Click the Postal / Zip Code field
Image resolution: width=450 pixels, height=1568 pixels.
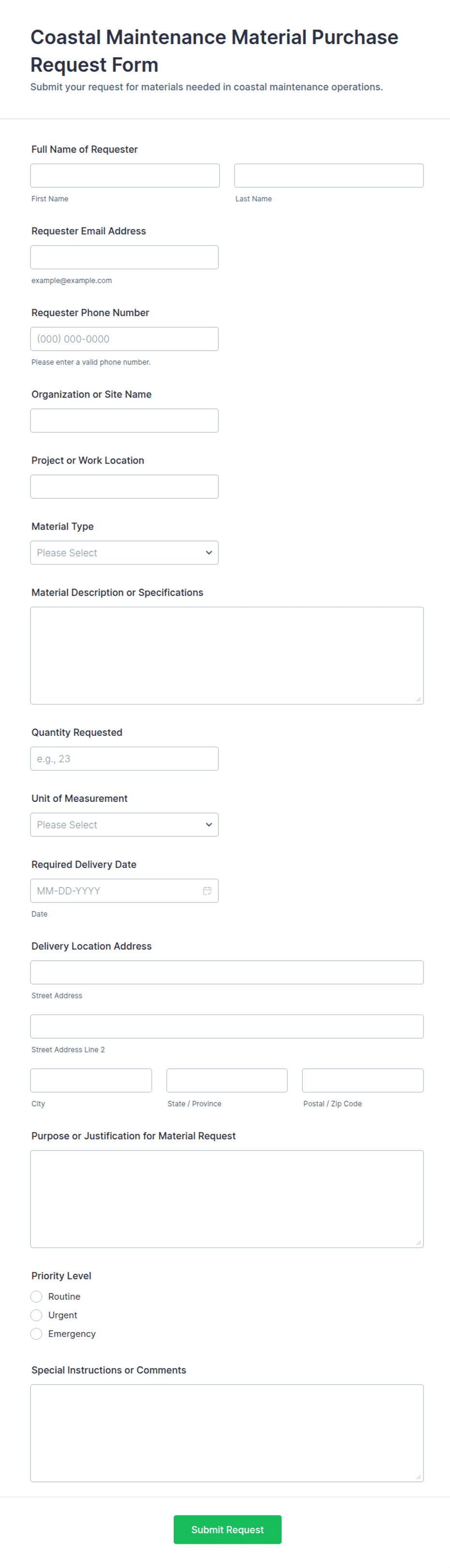[362, 1080]
